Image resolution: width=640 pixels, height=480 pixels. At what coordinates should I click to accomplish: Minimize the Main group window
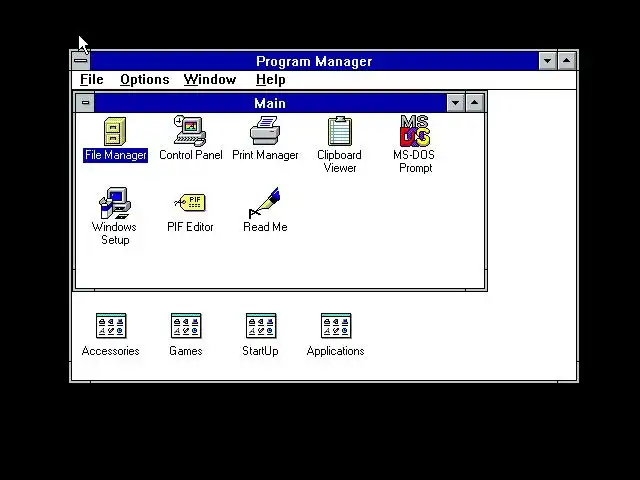pyautogui.click(x=456, y=103)
